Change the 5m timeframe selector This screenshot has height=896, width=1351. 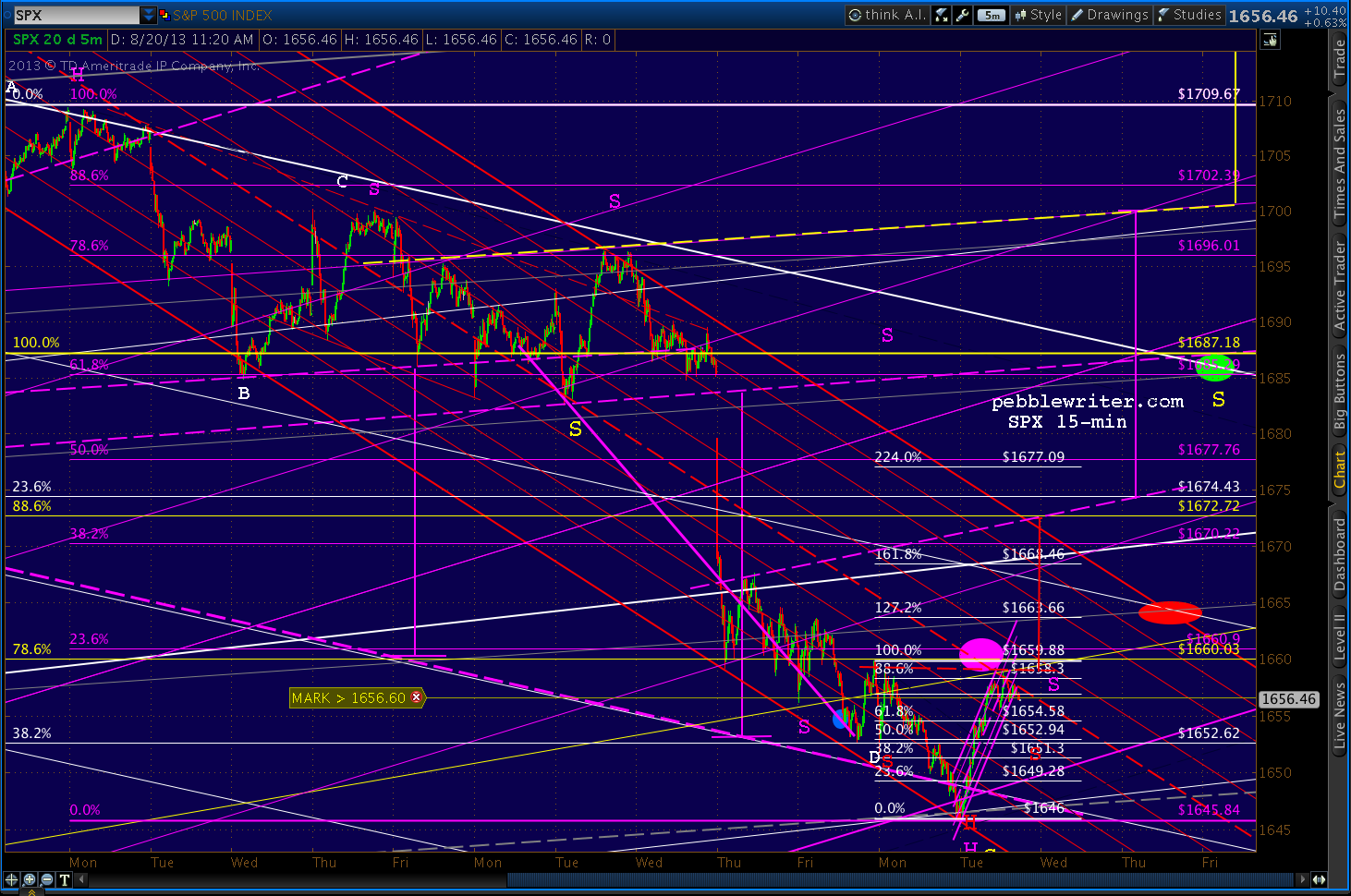pos(992,15)
